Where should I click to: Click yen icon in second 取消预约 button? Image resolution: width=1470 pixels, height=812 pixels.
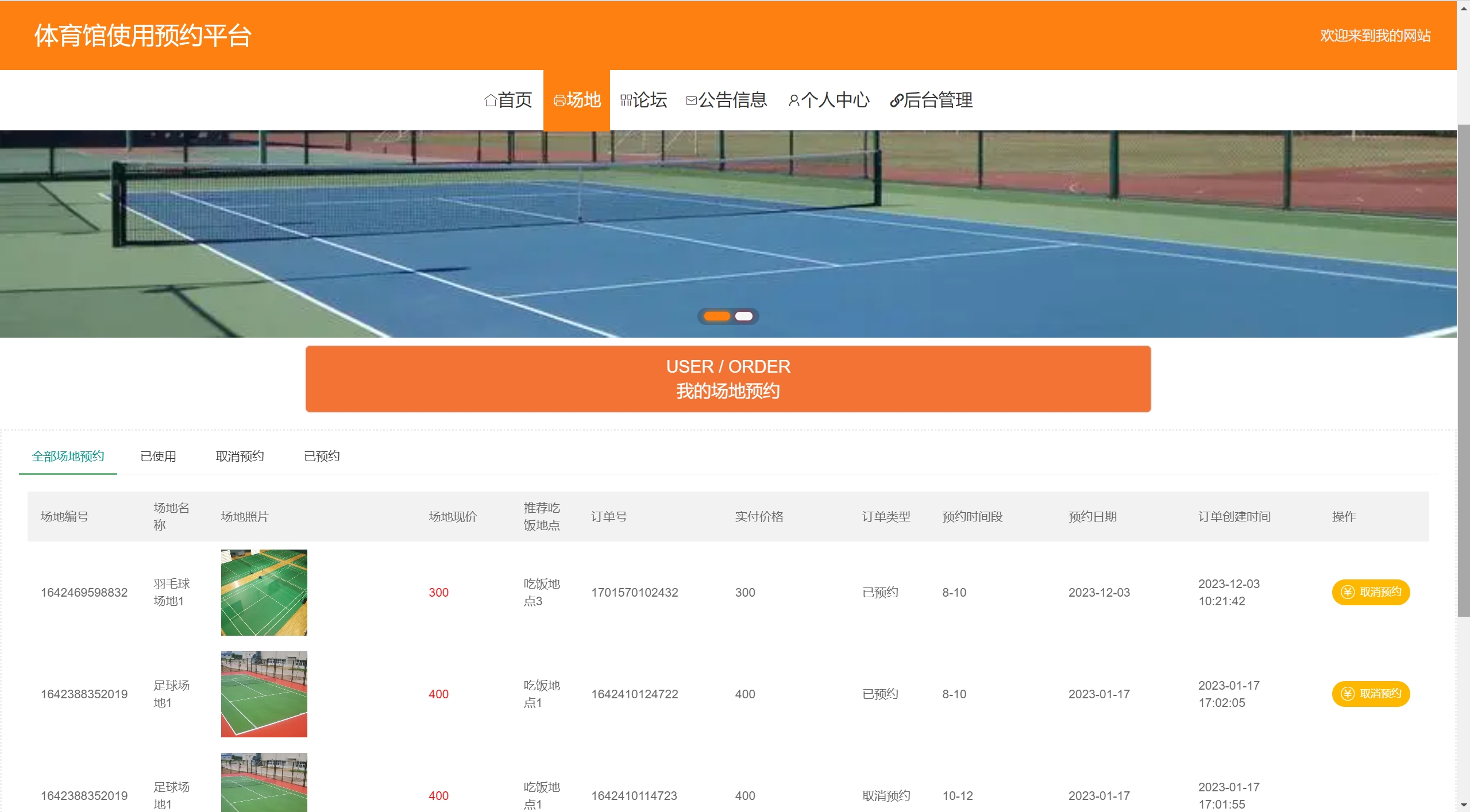coord(1347,694)
